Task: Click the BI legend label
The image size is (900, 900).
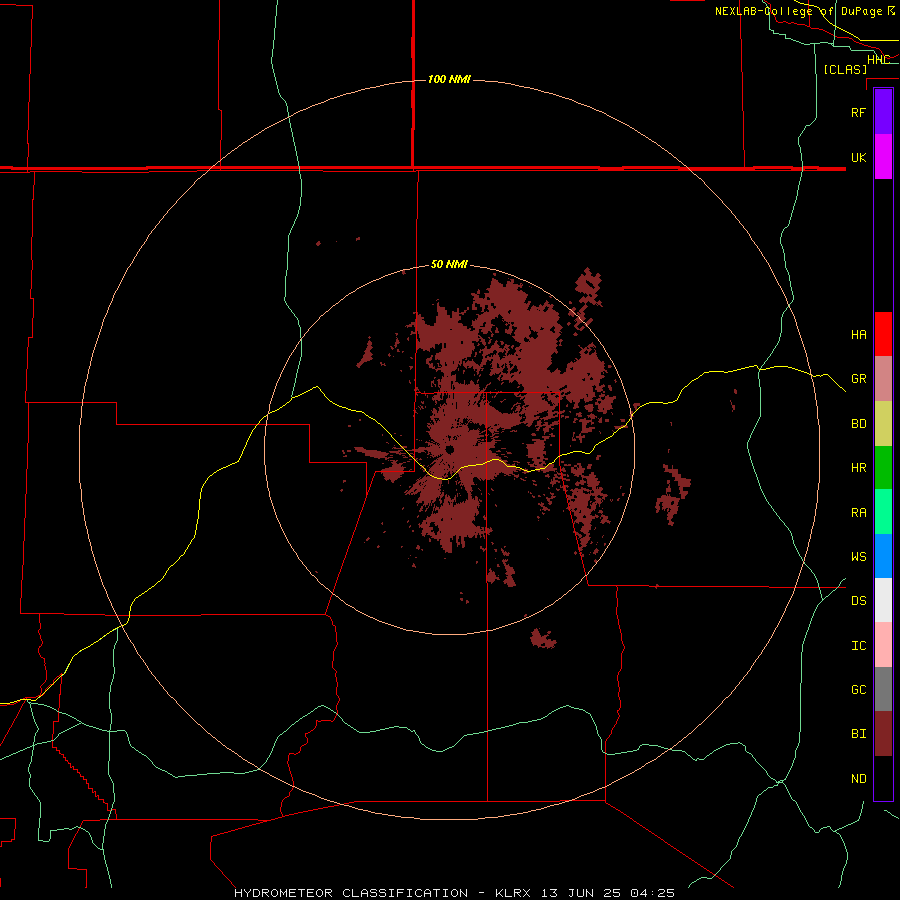Action: (858, 734)
